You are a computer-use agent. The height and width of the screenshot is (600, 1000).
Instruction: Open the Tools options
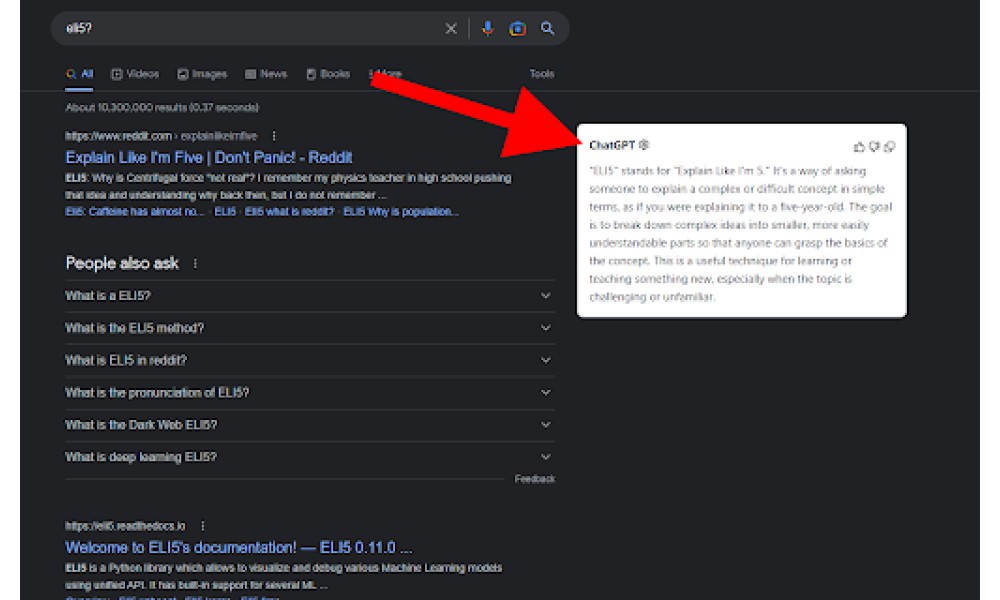pyautogui.click(x=541, y=74)
